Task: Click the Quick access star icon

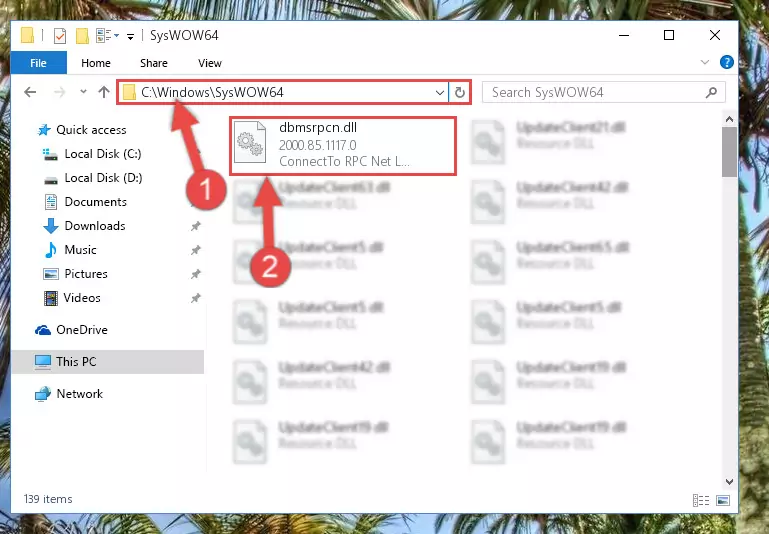Action: coord(44,130)
